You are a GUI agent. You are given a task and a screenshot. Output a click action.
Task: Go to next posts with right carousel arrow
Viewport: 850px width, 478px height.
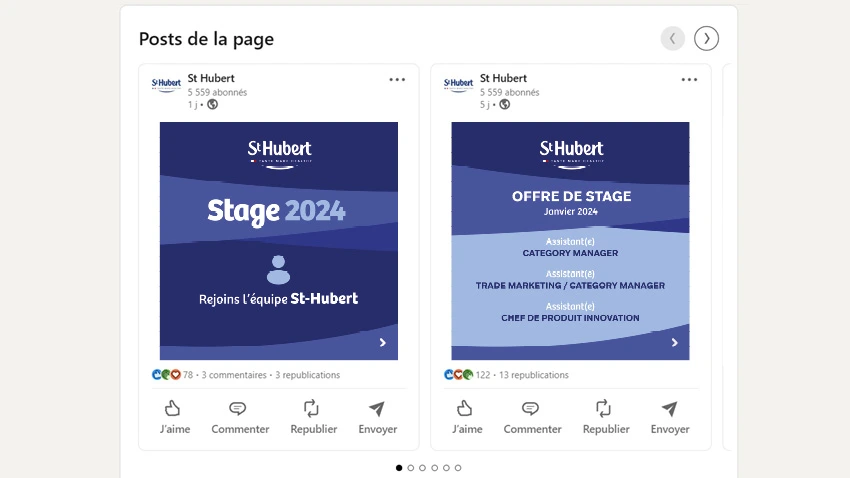(706, 38)
